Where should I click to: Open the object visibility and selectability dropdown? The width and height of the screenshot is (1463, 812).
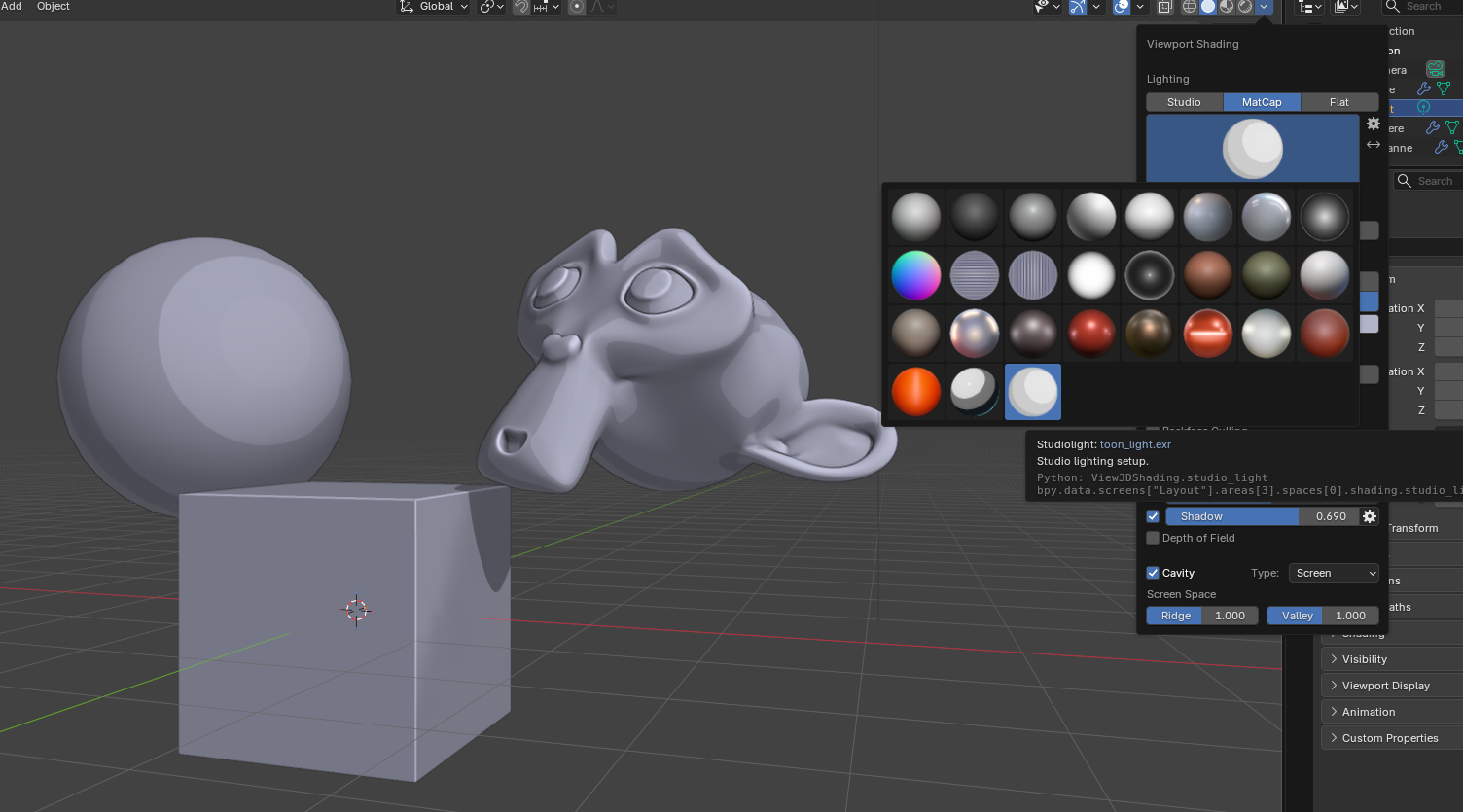click(1047, 7)
